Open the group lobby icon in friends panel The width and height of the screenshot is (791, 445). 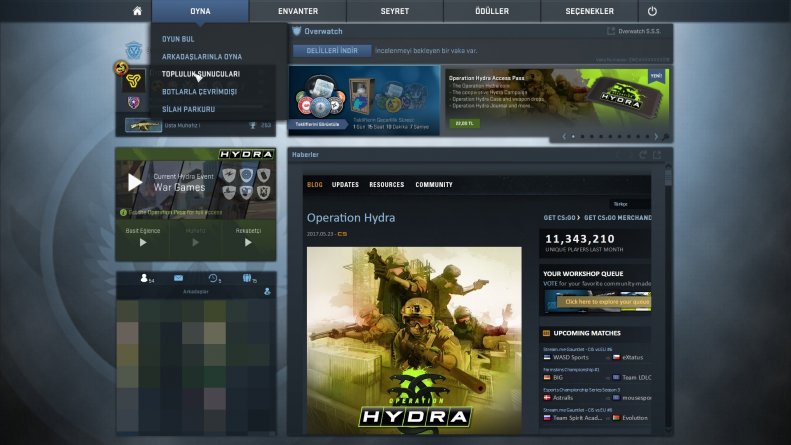(248, 278)
